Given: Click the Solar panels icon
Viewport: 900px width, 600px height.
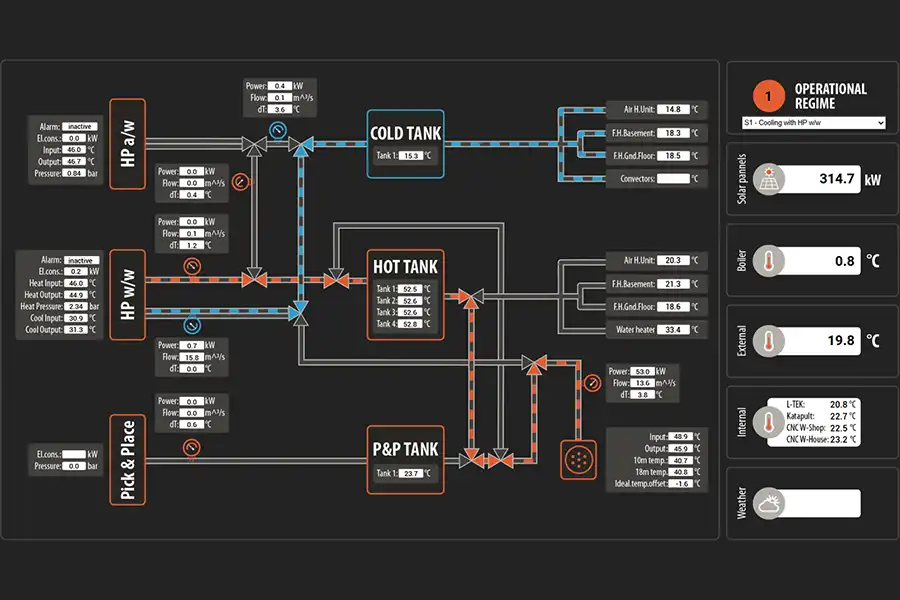Looking at the screenshot, I should coord(768,181).
